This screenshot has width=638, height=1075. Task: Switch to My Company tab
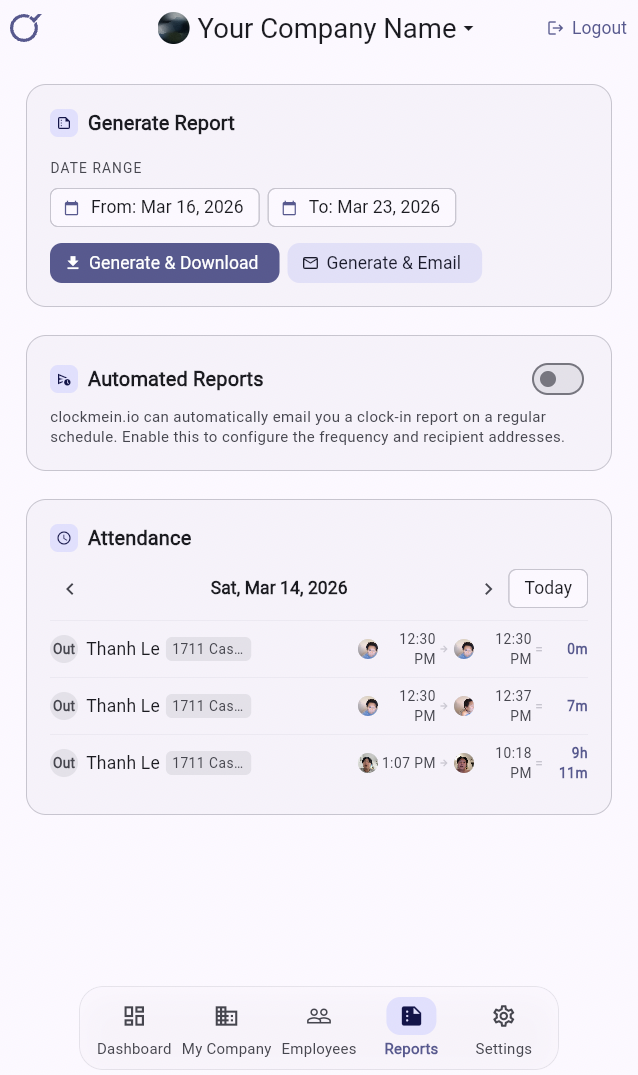click(x=227, y=1028)
